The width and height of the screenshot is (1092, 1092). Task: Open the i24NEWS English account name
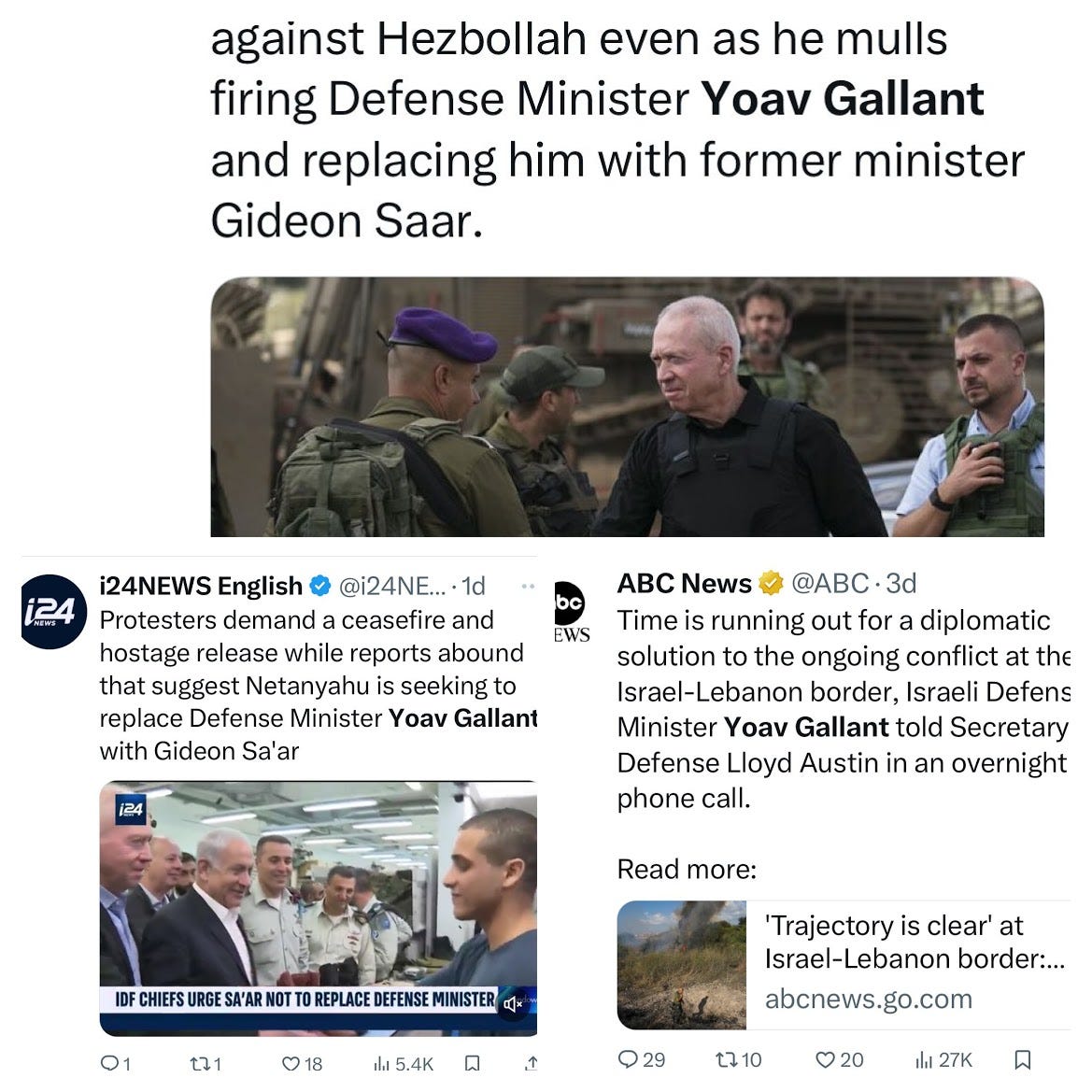pos(201,586)
